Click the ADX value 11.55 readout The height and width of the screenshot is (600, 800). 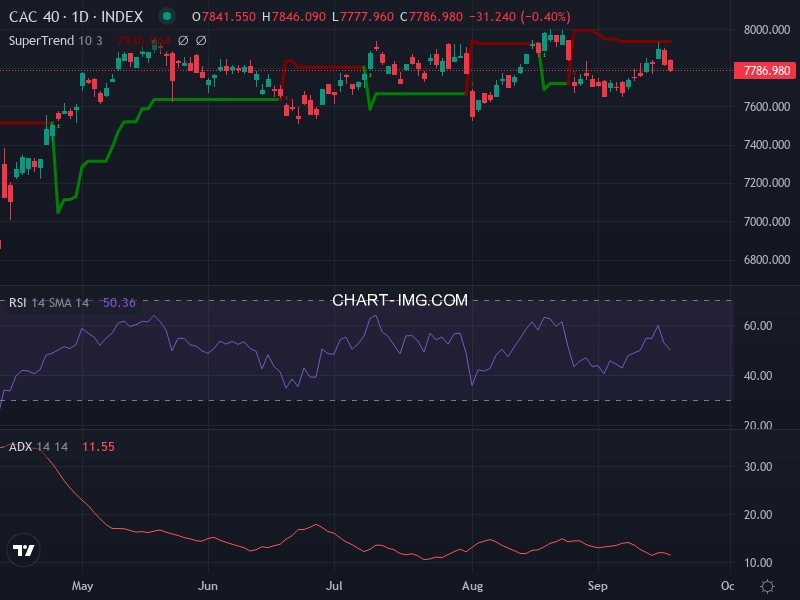(x=98, y=447)
